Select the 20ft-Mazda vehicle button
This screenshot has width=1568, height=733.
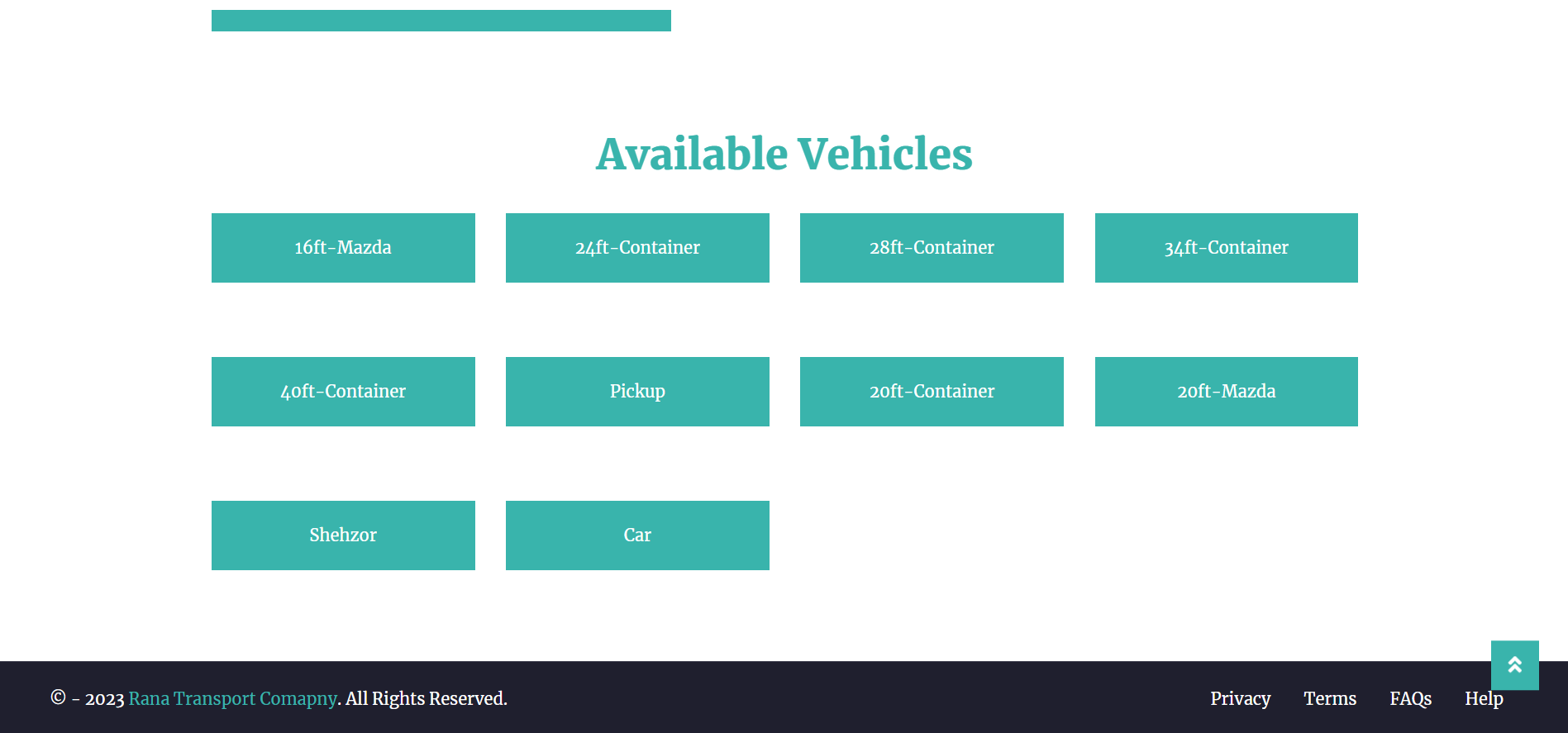pyautogui.click(x=1226, y=392)
